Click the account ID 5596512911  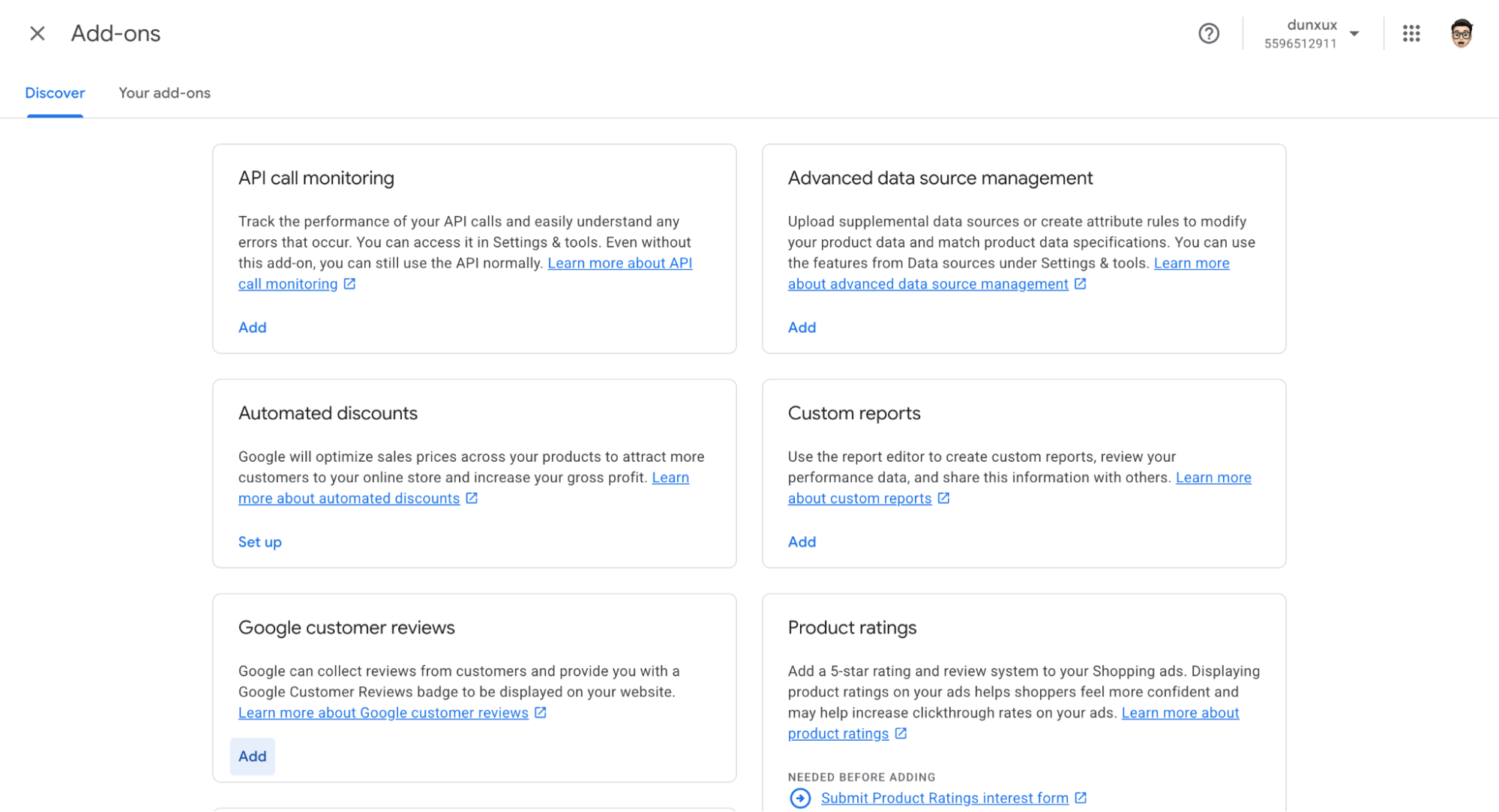click(1300, 43)
